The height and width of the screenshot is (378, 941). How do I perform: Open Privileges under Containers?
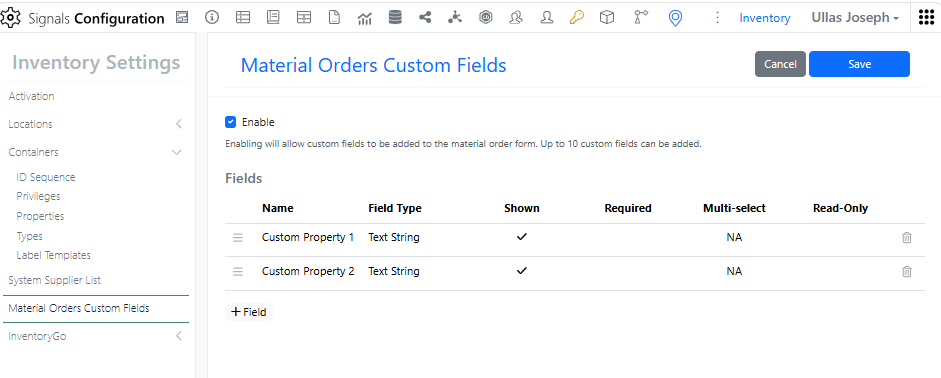coord(38,196)
